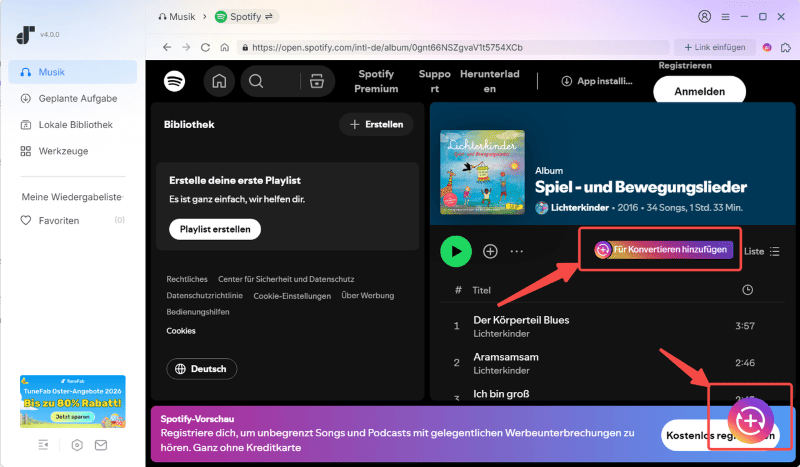
Task: Click the user account icon
Action: point(704,17)
